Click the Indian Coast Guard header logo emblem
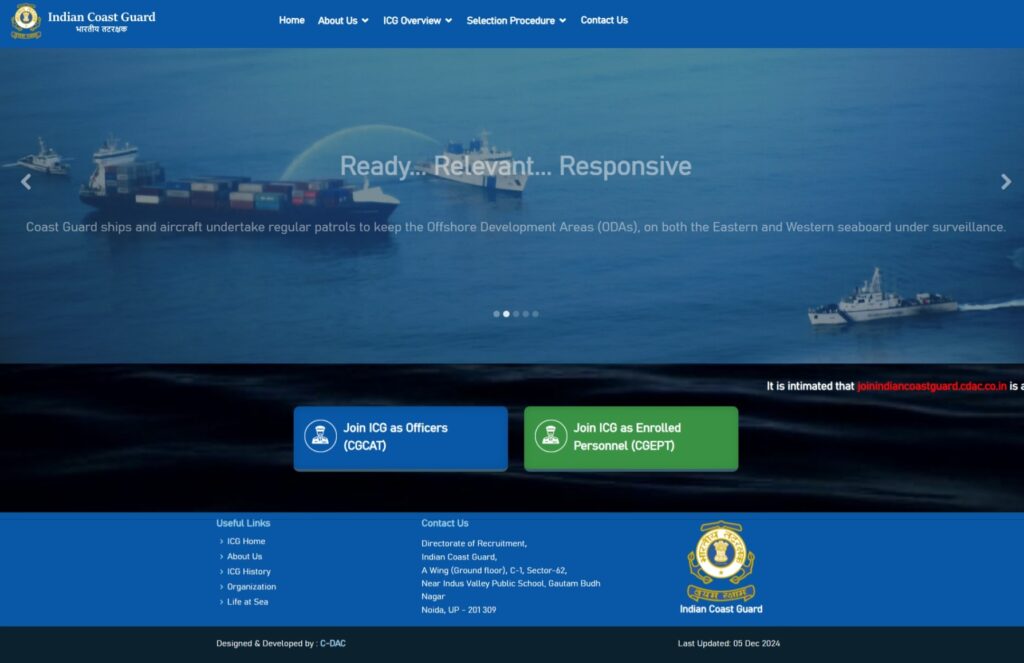The width and height of the screenshot is (1024, 663). 26,21
